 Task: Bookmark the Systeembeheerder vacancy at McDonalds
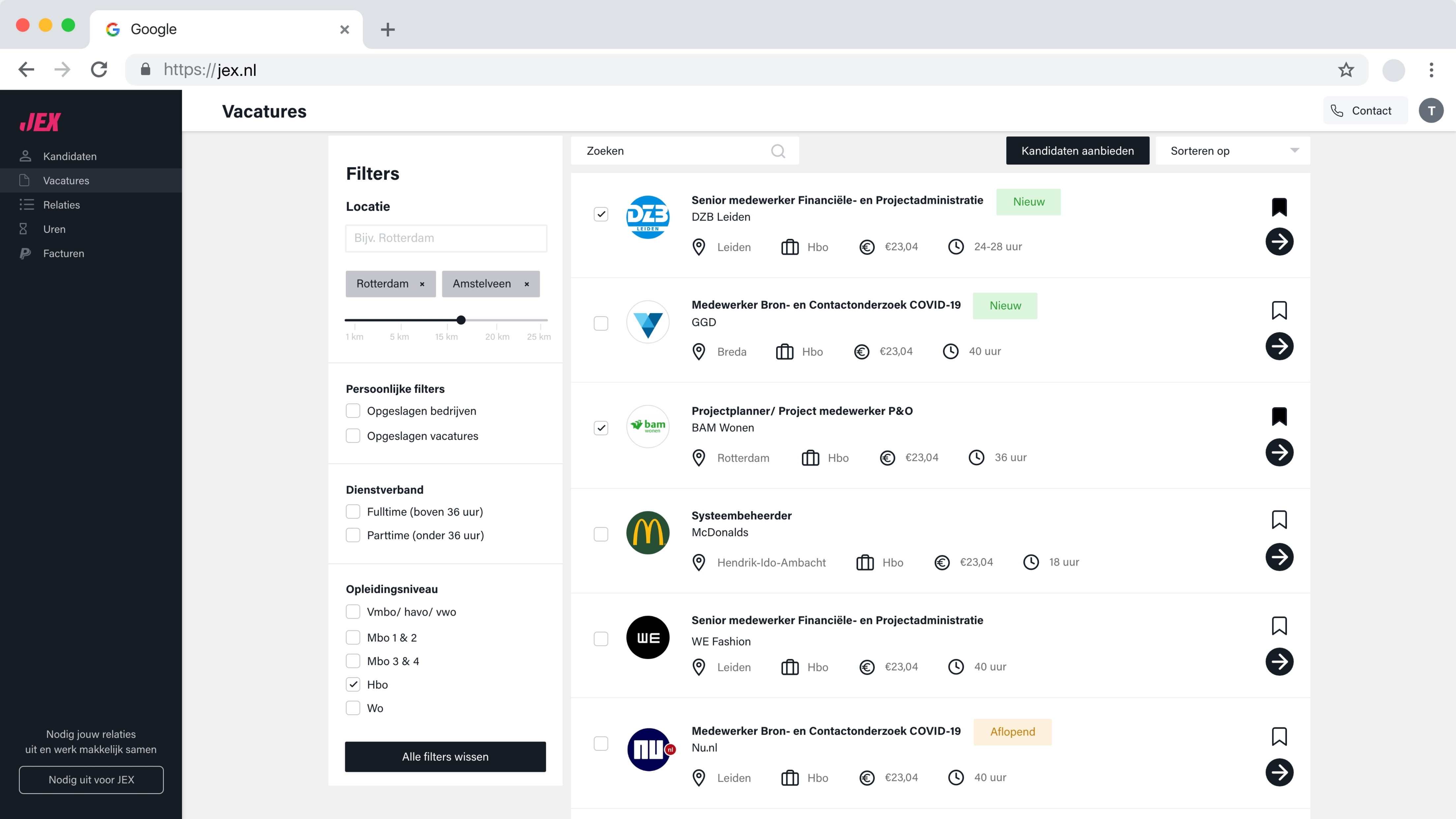(x=1280, y=519)
